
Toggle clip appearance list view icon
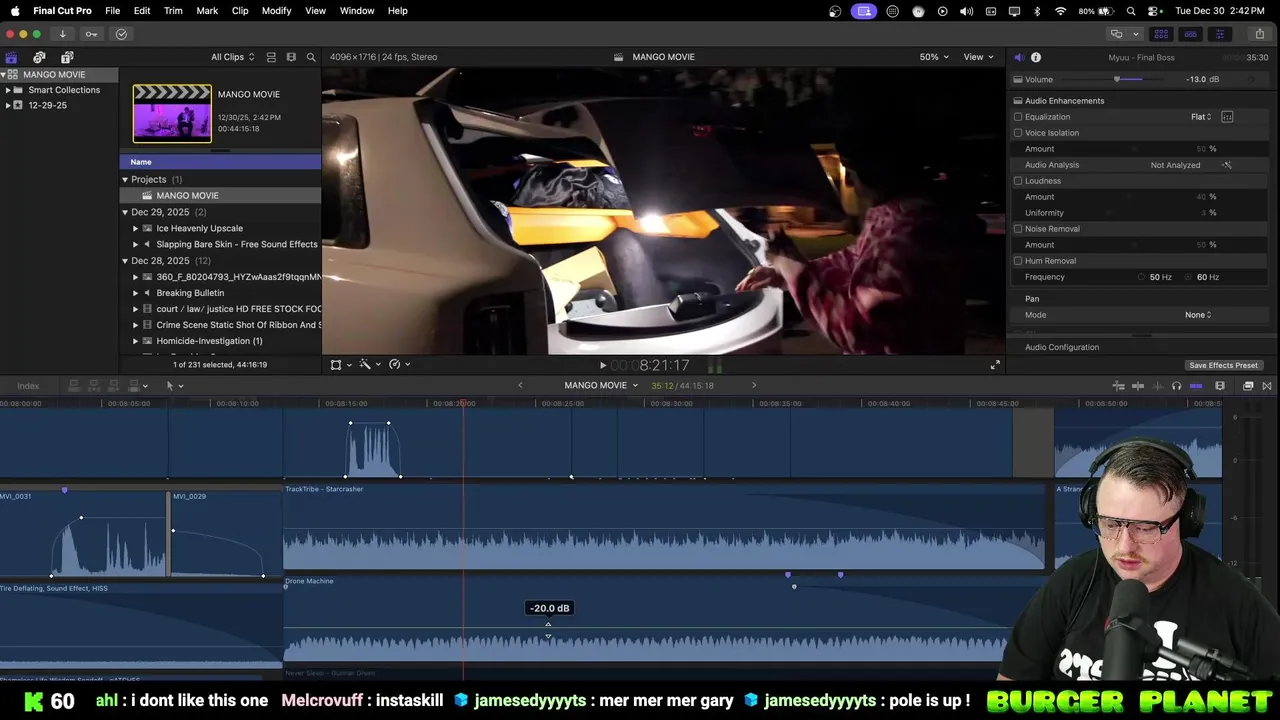tap(271, 57)
